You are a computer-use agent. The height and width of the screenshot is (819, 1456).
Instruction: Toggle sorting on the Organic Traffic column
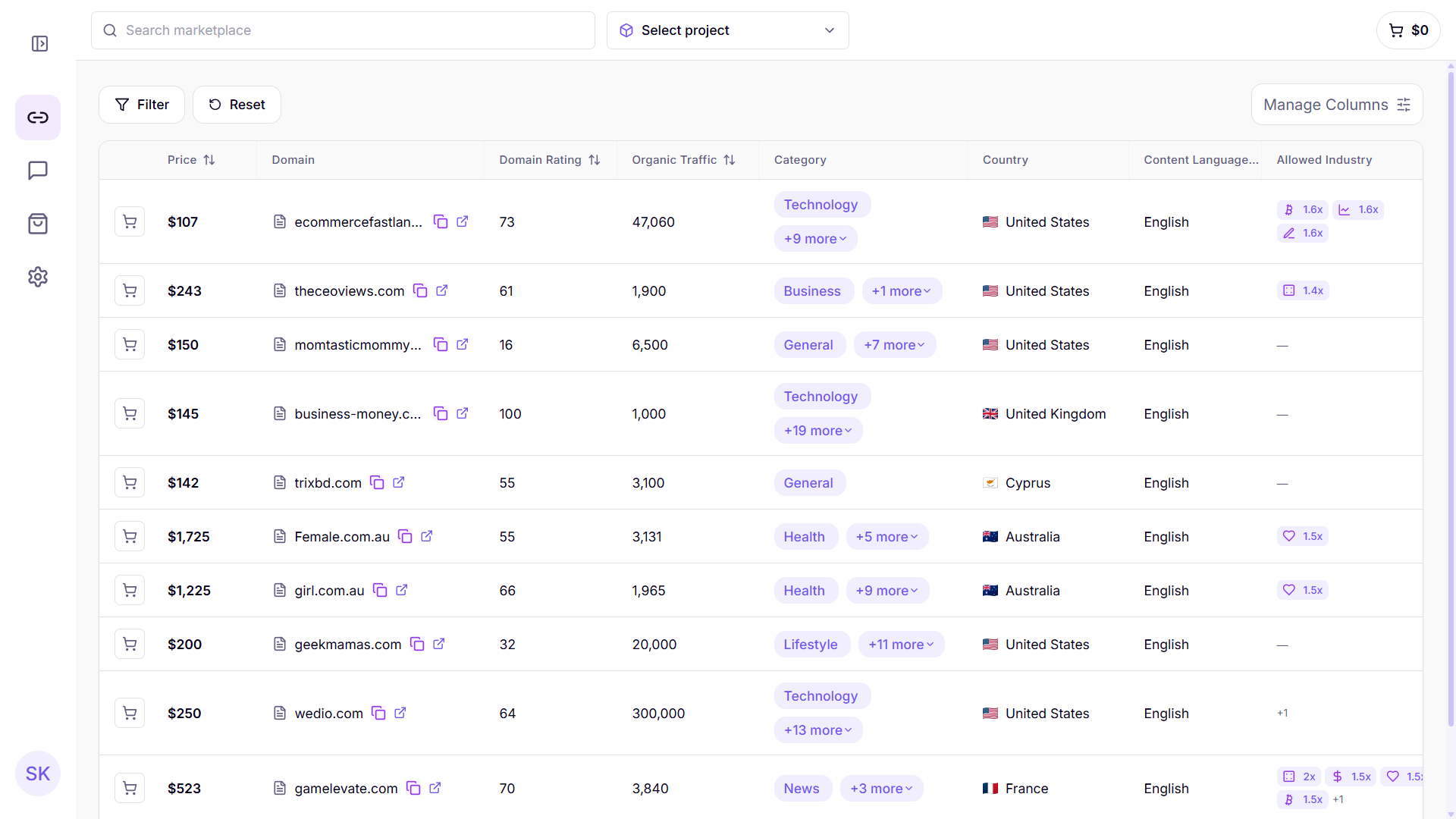coord(730,159)
